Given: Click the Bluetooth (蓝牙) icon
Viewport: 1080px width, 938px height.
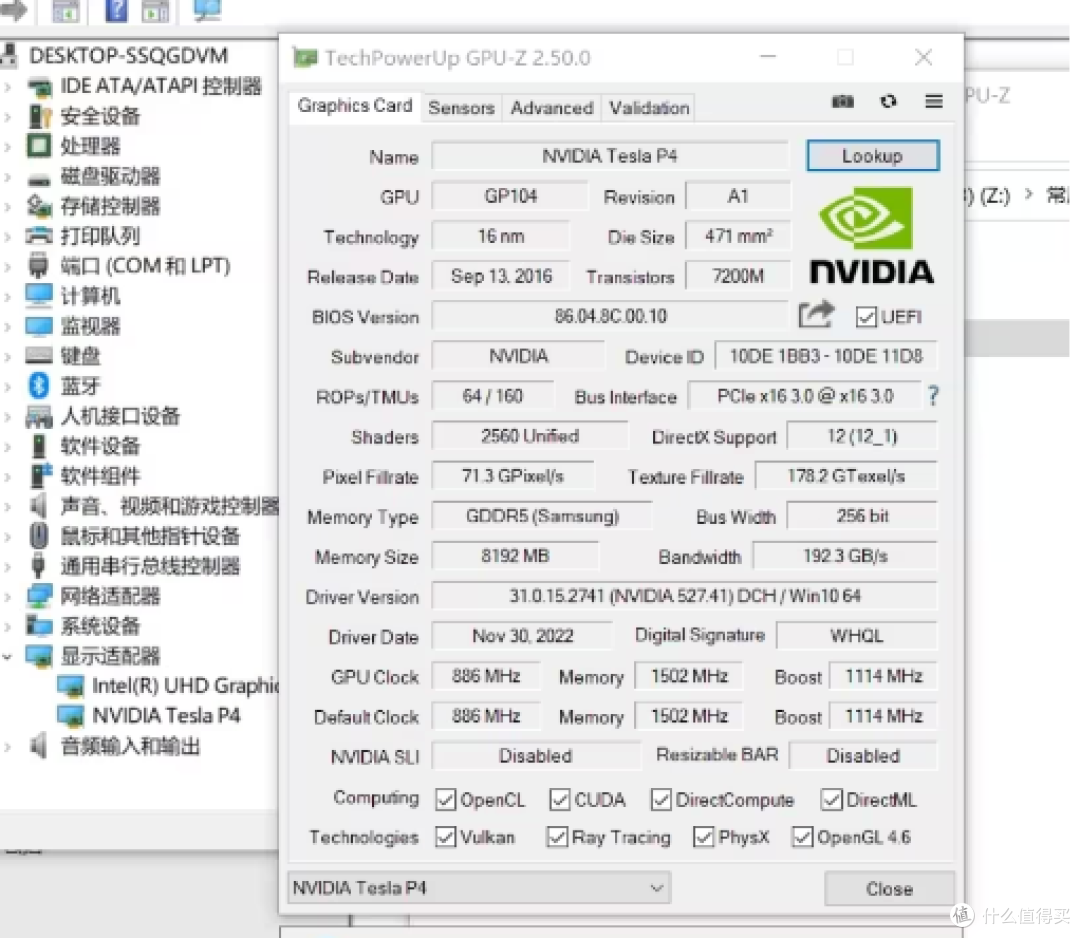Looking at the screenshot, I should 39,386.
